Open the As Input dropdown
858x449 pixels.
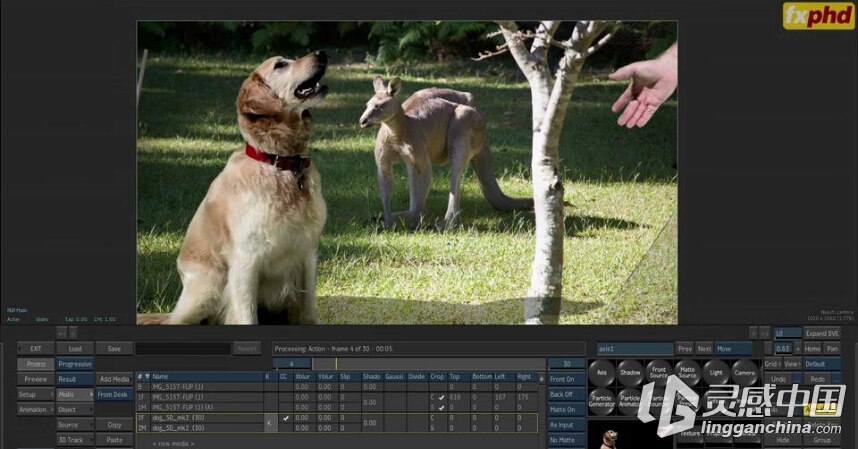coord(566,425)
